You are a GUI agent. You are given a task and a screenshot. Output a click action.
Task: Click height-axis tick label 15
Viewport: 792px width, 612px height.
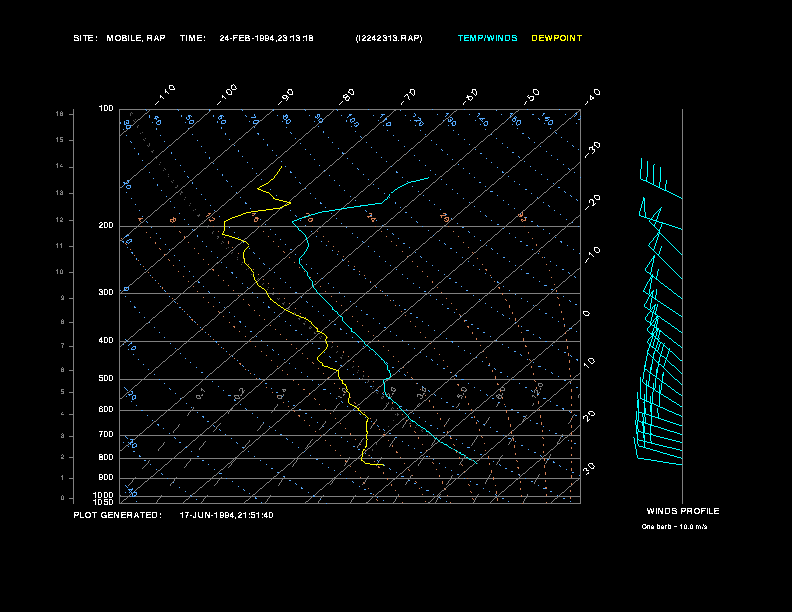point(60,140)
